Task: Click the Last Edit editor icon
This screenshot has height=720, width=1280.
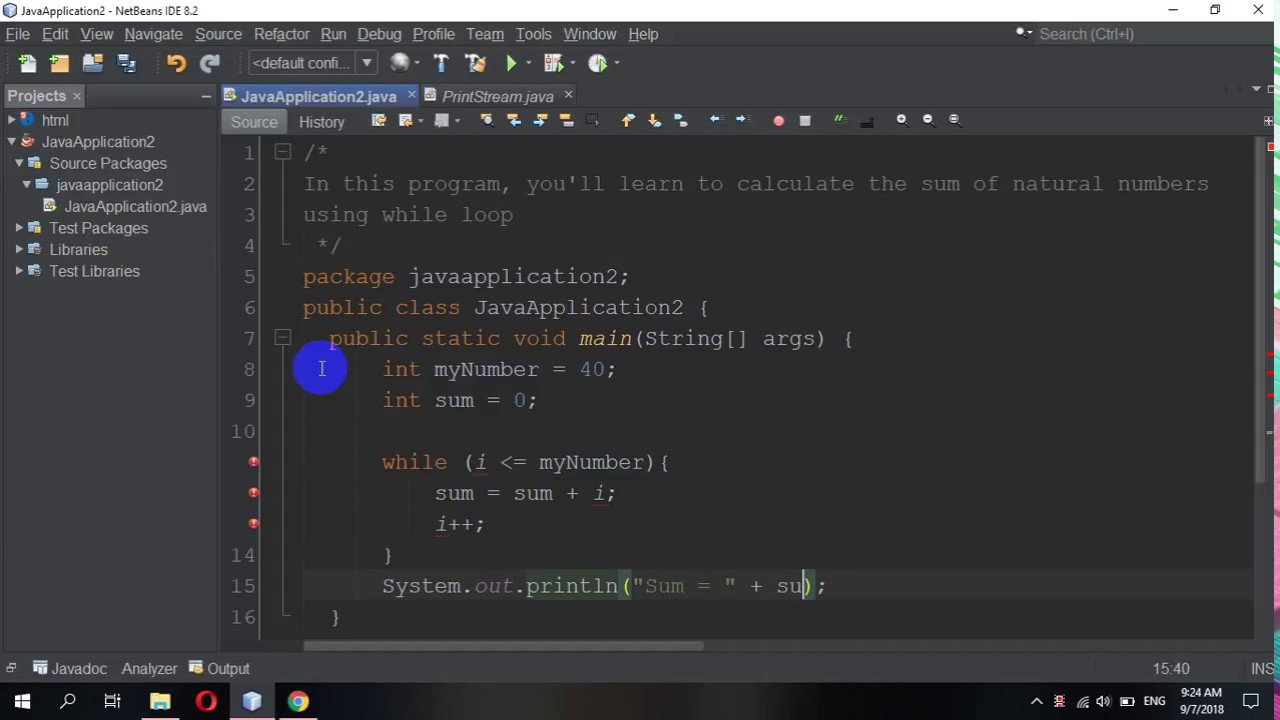Action: tap(378, 120)
